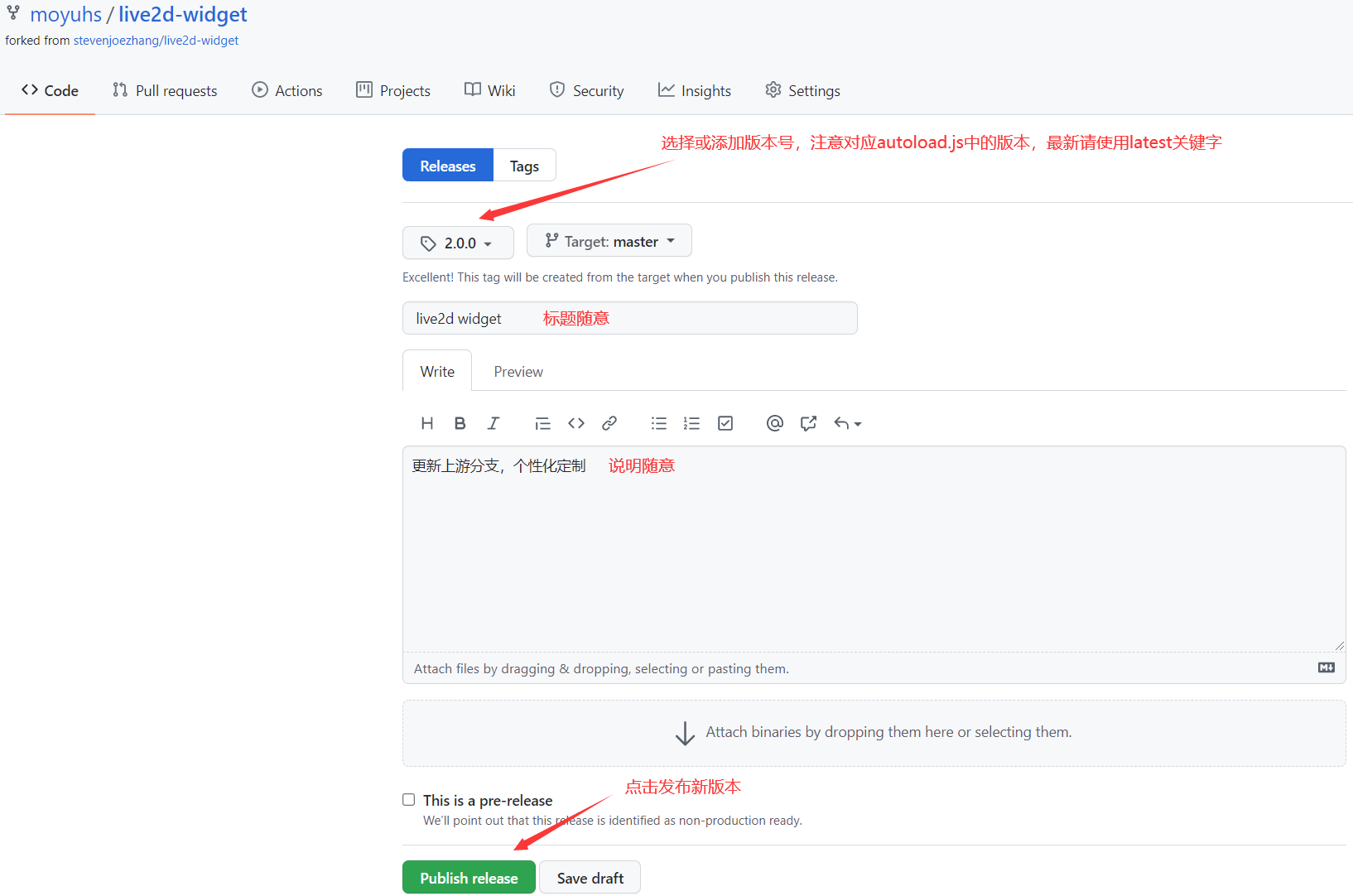Open the 2.0.0 tag dropdown
The image size is (1353, 896).
point(458,243)
